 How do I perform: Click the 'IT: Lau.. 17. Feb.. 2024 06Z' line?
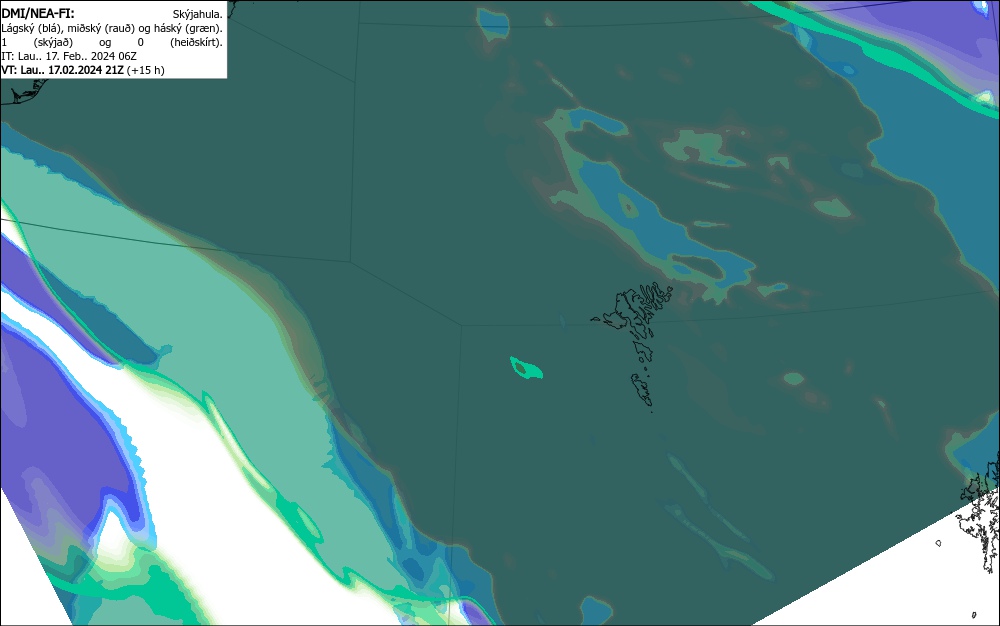[x=69, y=56]
